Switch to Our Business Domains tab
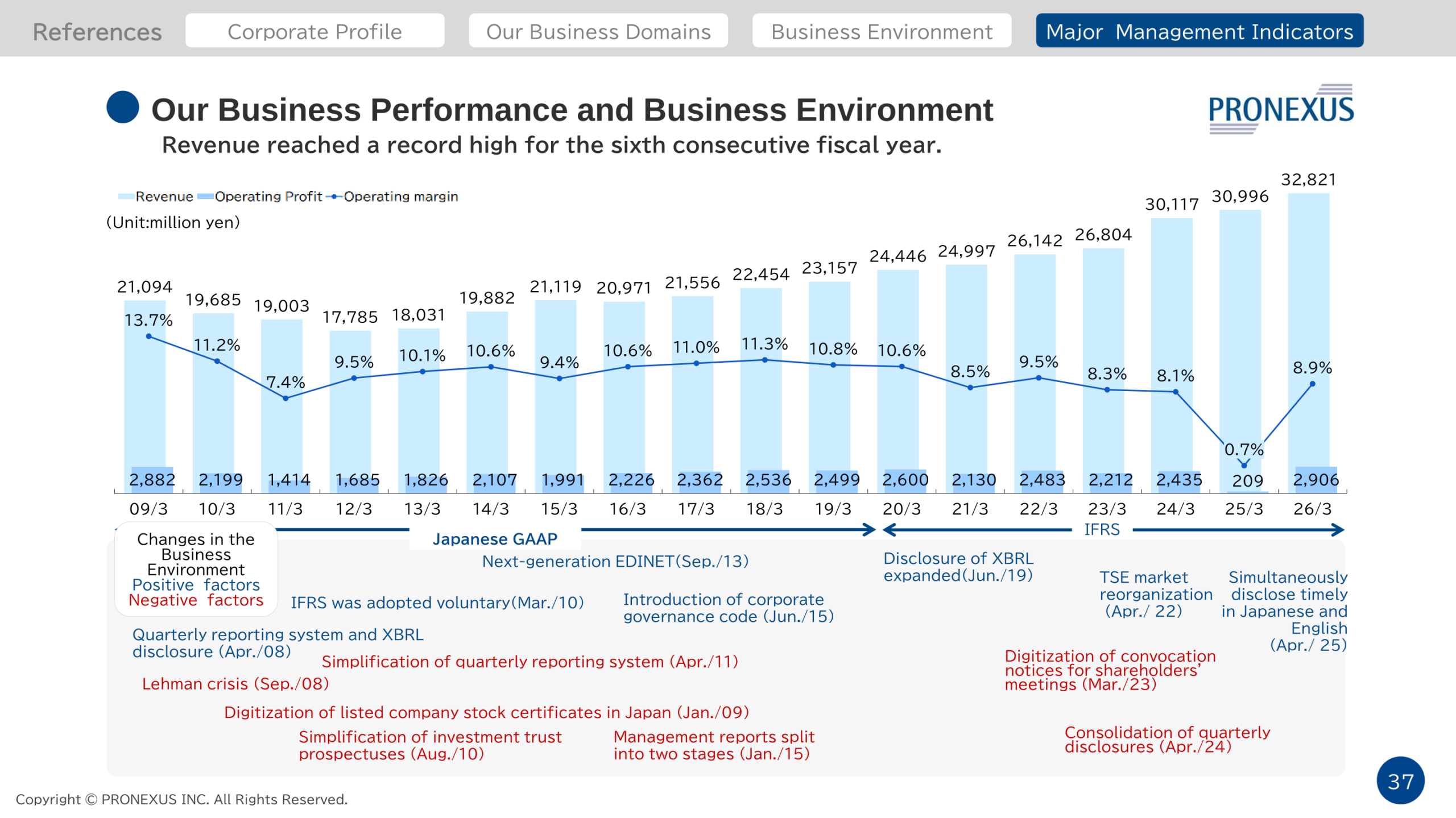Image resolution: width=1456 pixels, height=818 pixels. click(598, 31)
